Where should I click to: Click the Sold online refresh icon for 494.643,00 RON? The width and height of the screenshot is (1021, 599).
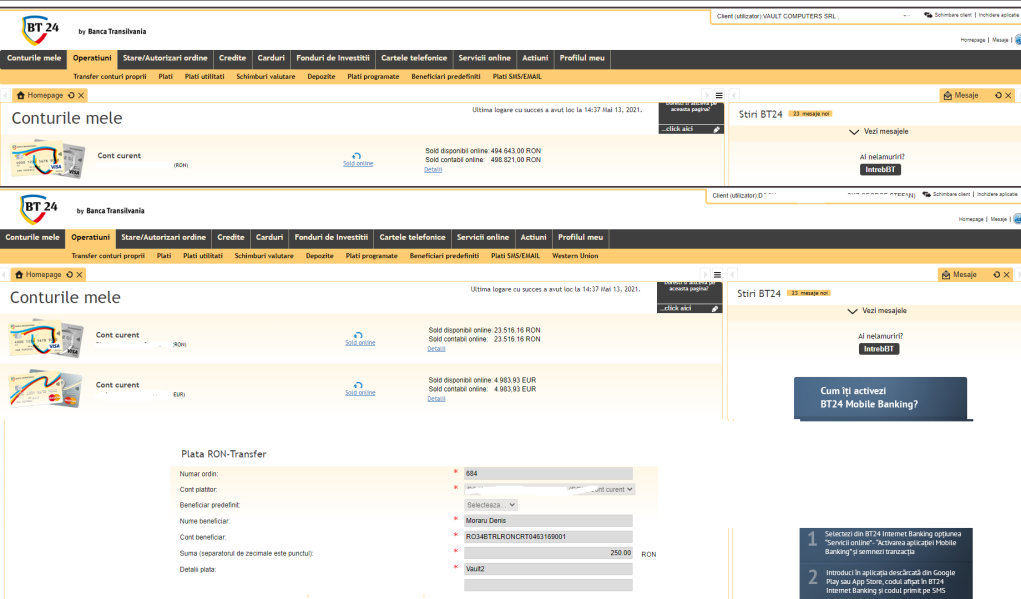tap(357, 156)
